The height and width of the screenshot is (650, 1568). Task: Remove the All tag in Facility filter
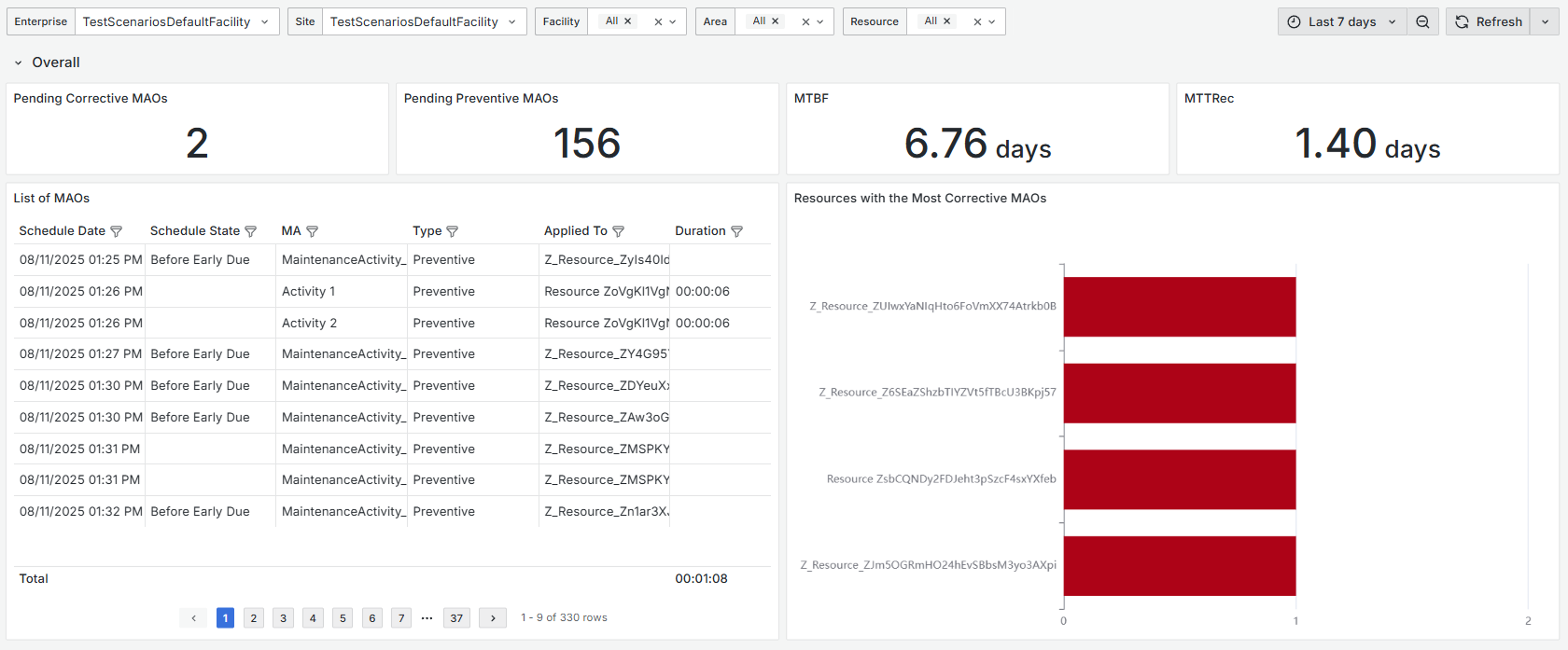click(628, 21)
